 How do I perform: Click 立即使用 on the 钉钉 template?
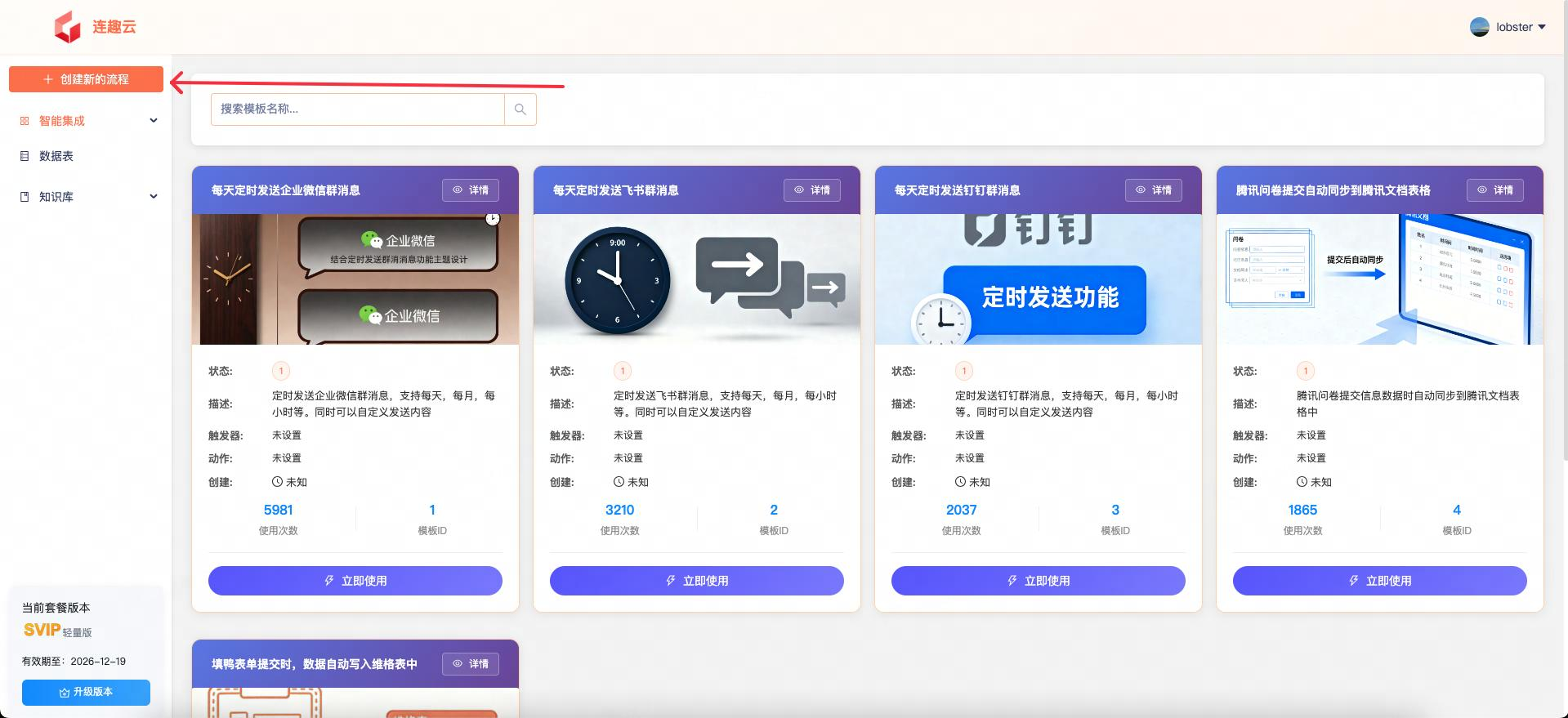pyautogui.click(x=1039, y=581)
